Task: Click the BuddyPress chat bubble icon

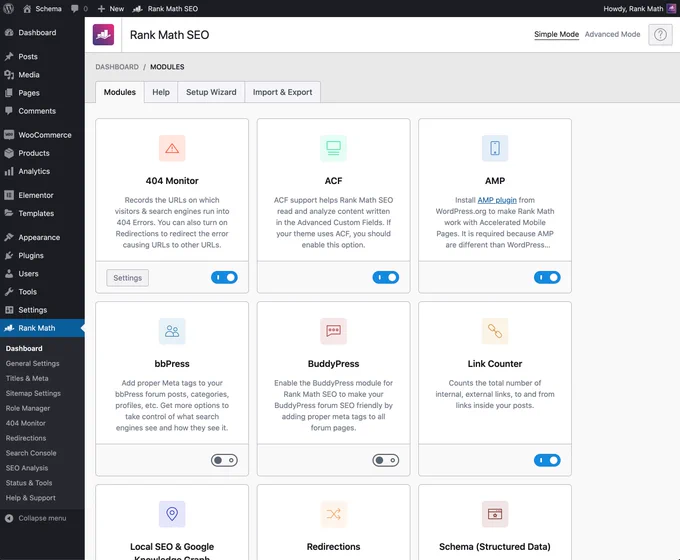Action: [333, 331]
